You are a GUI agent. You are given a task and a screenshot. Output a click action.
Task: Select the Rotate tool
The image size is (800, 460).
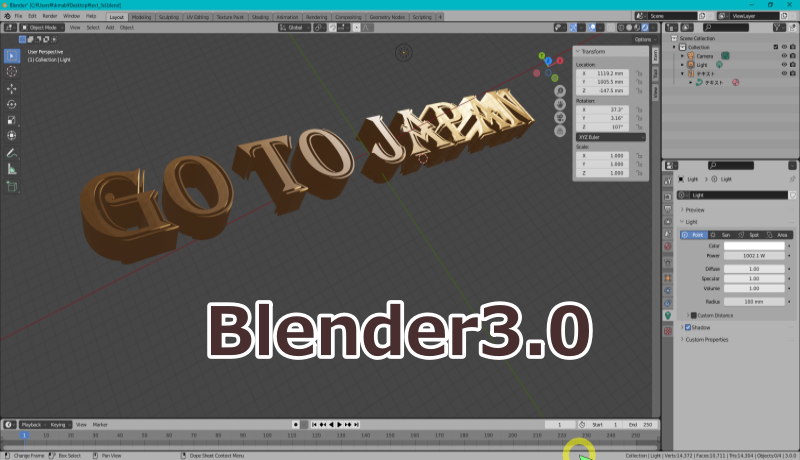(12, 105)
